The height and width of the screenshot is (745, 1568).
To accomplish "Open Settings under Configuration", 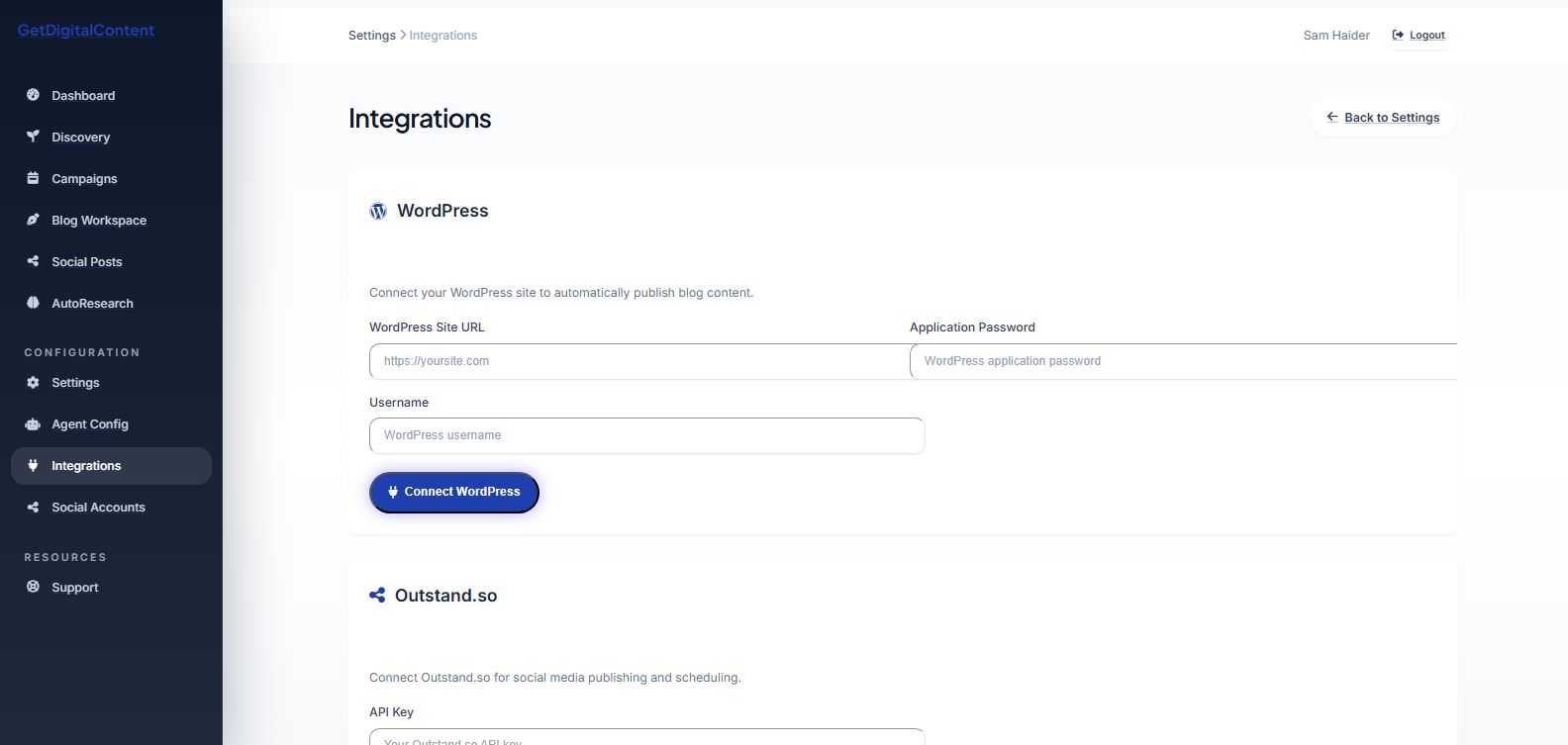I will coord(111,382).
